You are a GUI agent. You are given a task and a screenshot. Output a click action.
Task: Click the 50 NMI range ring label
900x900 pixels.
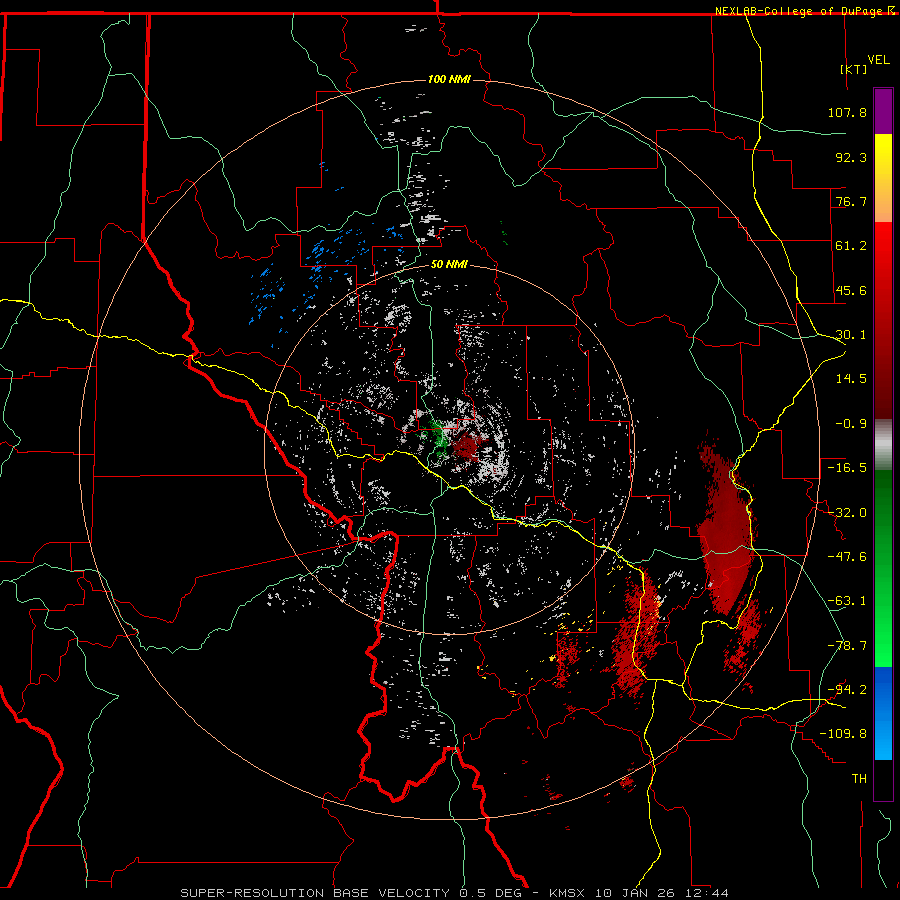pos(449,265)
